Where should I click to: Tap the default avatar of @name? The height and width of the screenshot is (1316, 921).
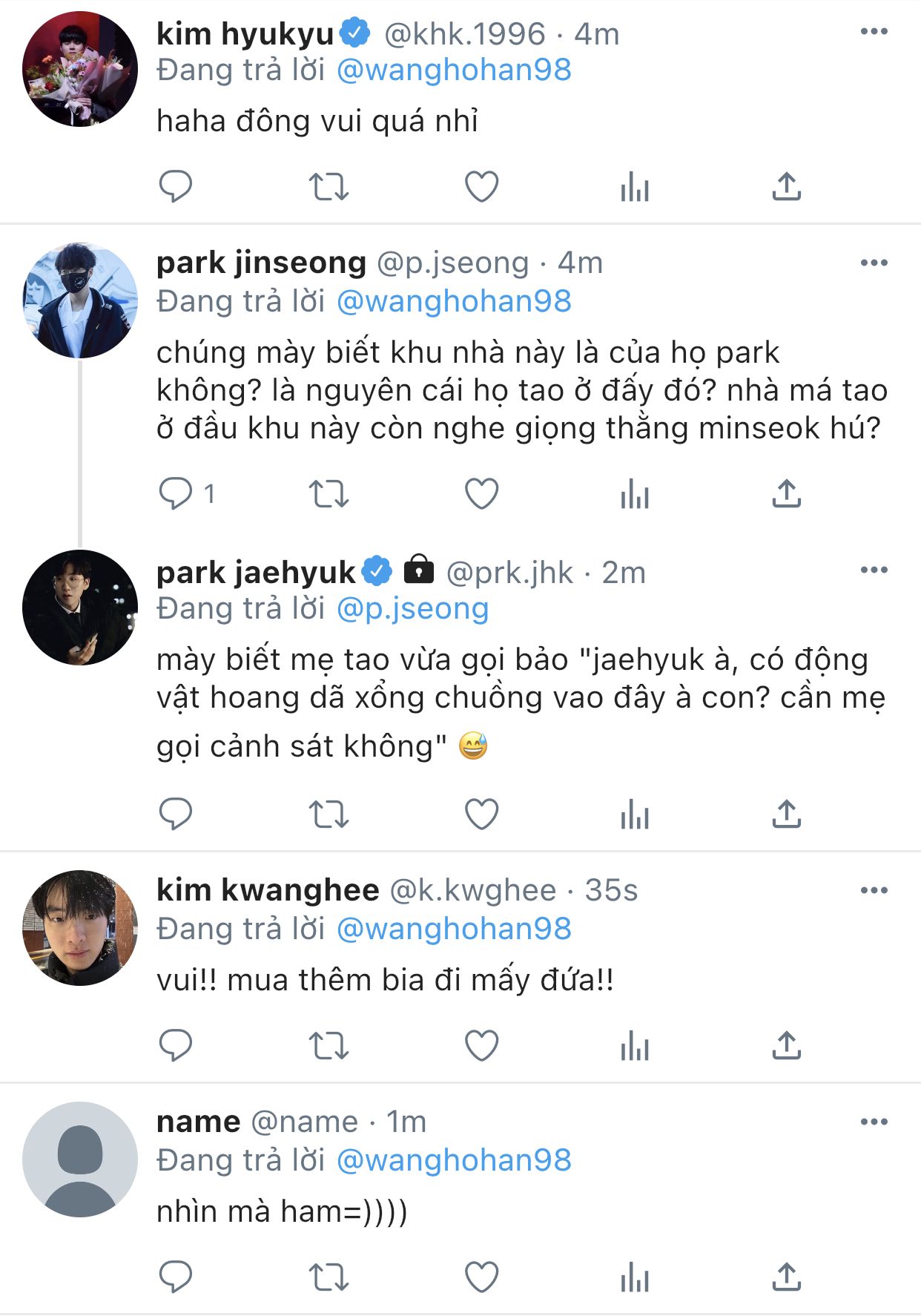coord(80,1159)
